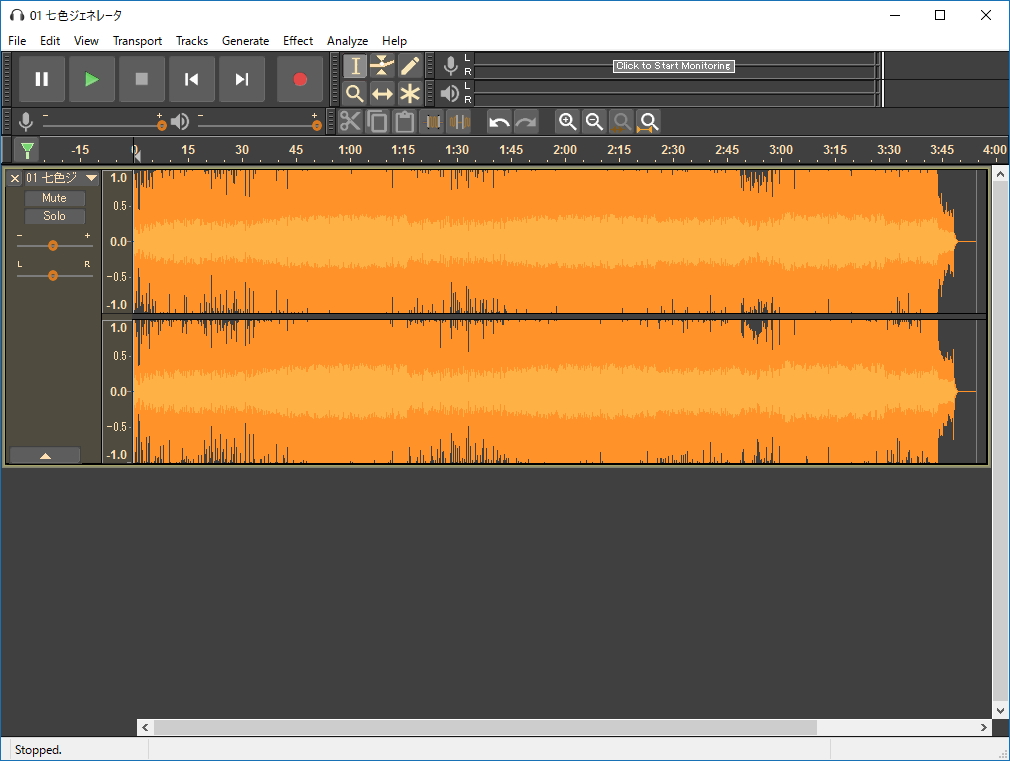The height and width of the screenshot is (761, 1010).
Task: Click to Start Monitoring
Action: 672,65
